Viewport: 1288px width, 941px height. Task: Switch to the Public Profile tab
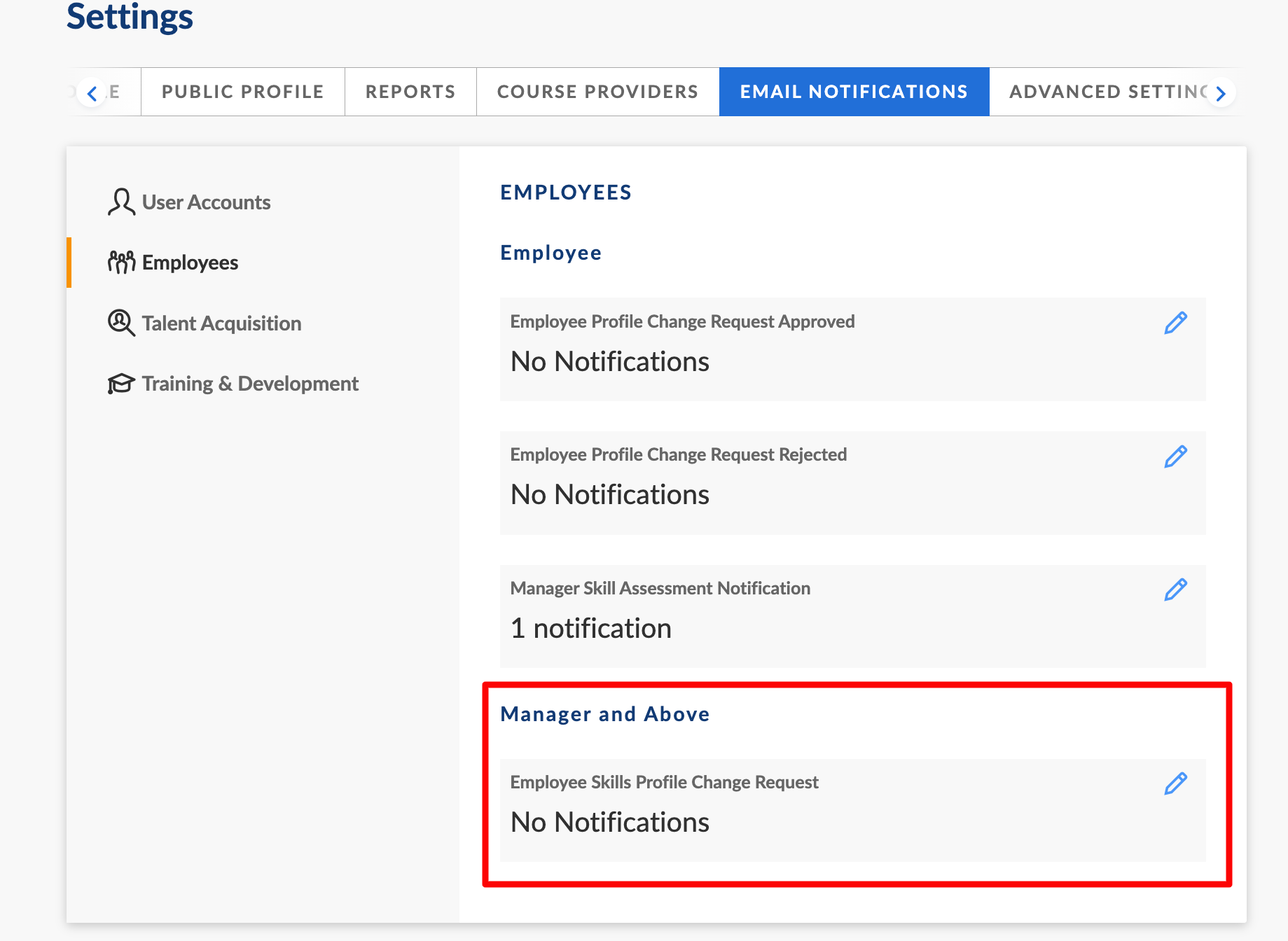242,92
